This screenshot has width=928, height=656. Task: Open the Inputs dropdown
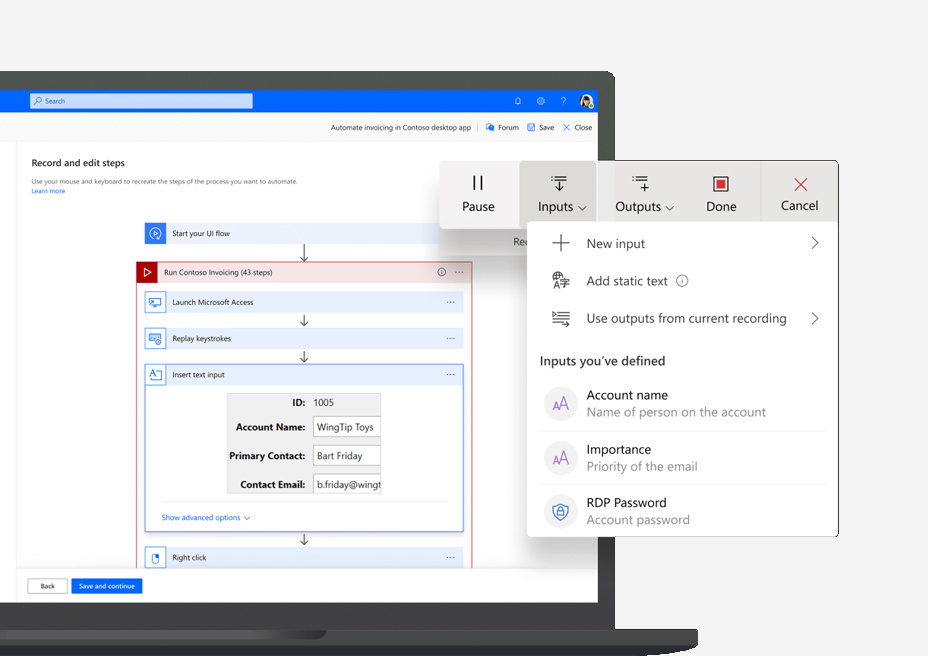click(558, 194)
